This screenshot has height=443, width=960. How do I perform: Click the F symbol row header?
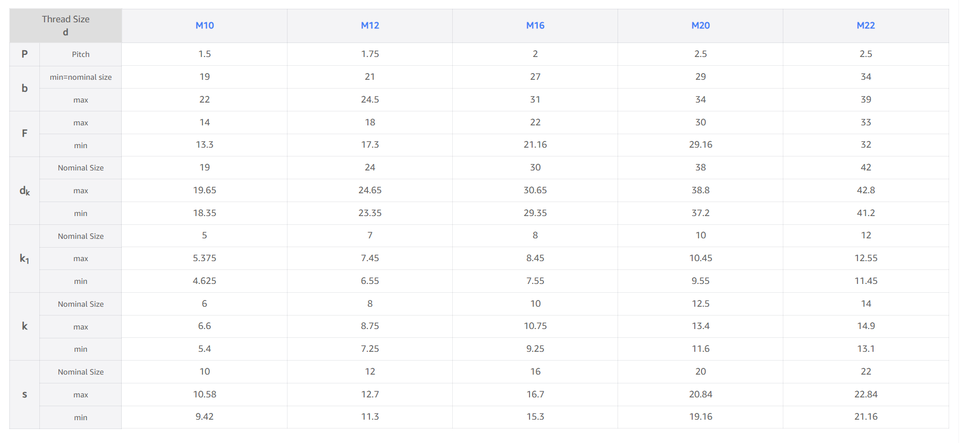point(25,134)
